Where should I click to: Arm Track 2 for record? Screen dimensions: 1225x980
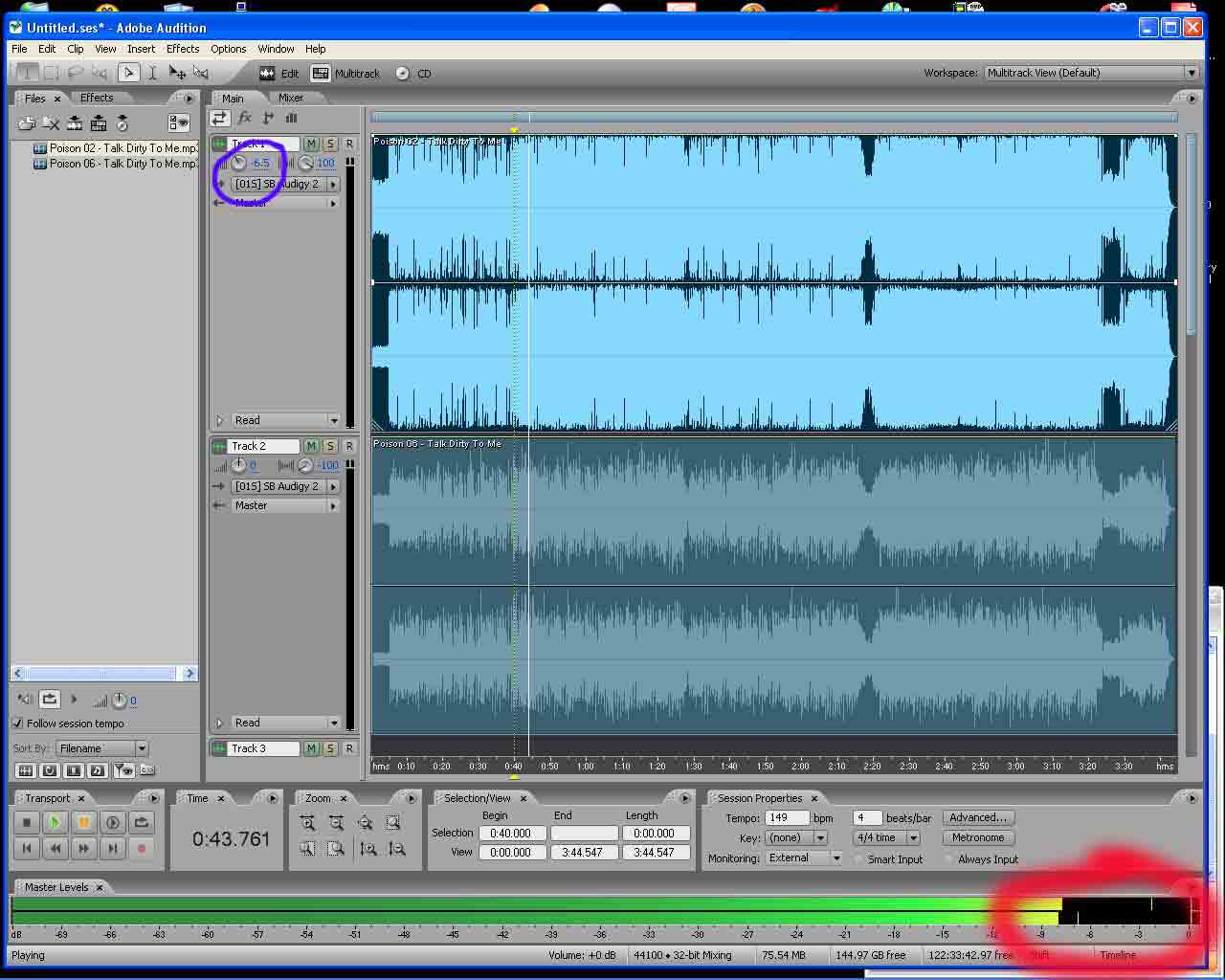349,446
